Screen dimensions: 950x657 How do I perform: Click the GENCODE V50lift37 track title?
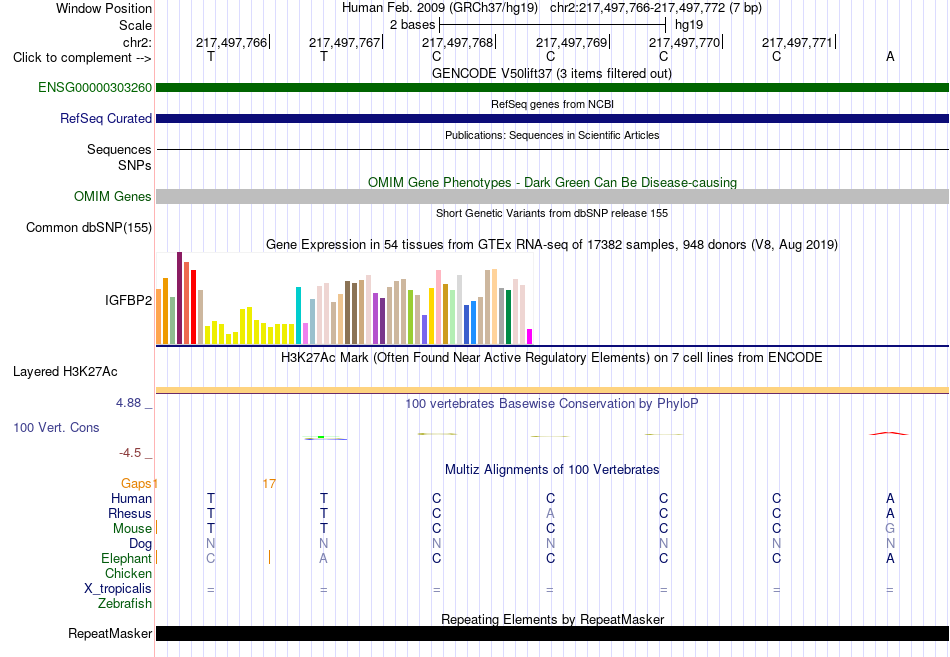551,73
